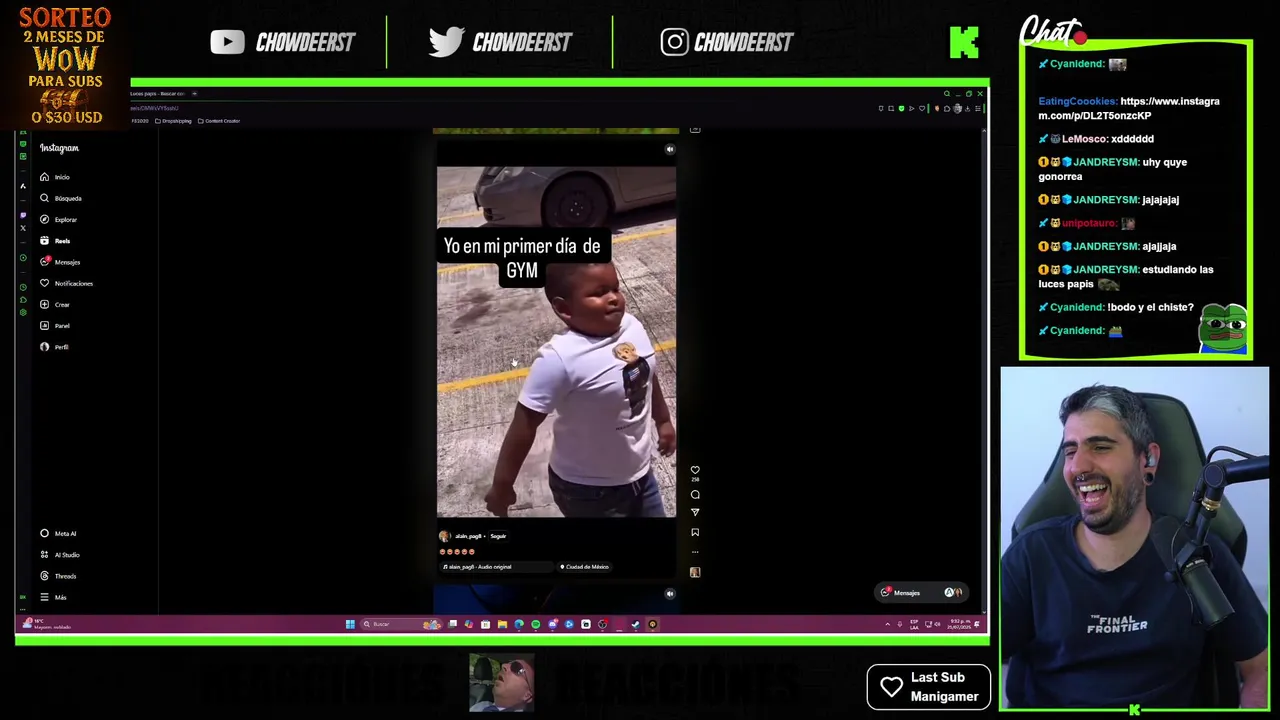Click Crear in the Instagram sidebar
This screenshot has height=720, width=1280.
[55, 304]
